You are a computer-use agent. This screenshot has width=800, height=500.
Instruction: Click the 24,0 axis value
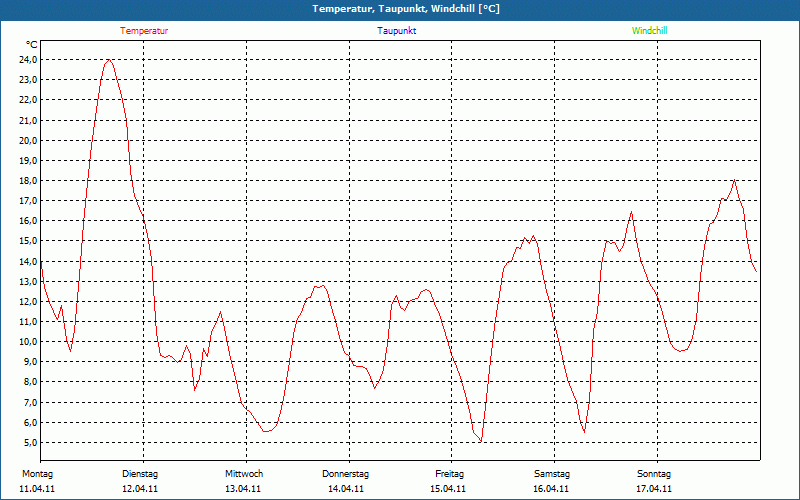[x=28, y=60]
